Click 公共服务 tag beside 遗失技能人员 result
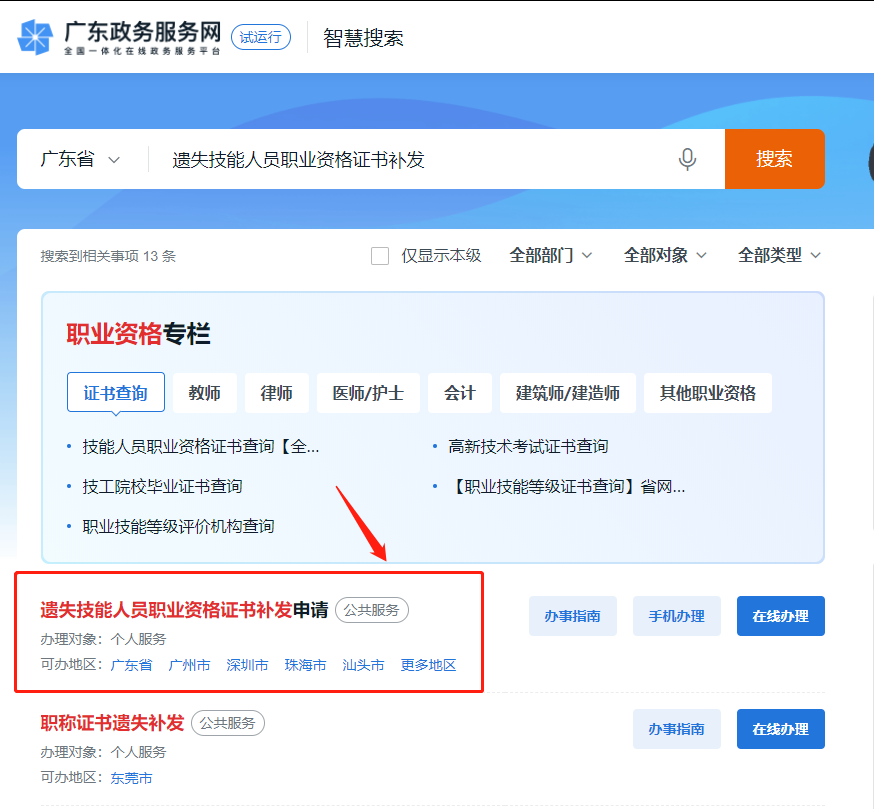The height and width of the screenshot is (809, 874). tap(372, 610)
